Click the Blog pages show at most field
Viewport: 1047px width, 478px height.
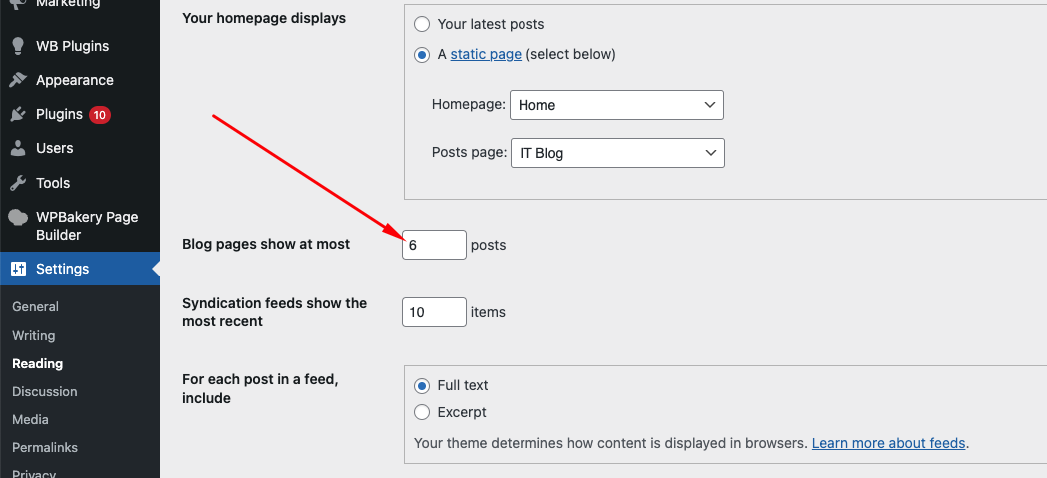434,245
